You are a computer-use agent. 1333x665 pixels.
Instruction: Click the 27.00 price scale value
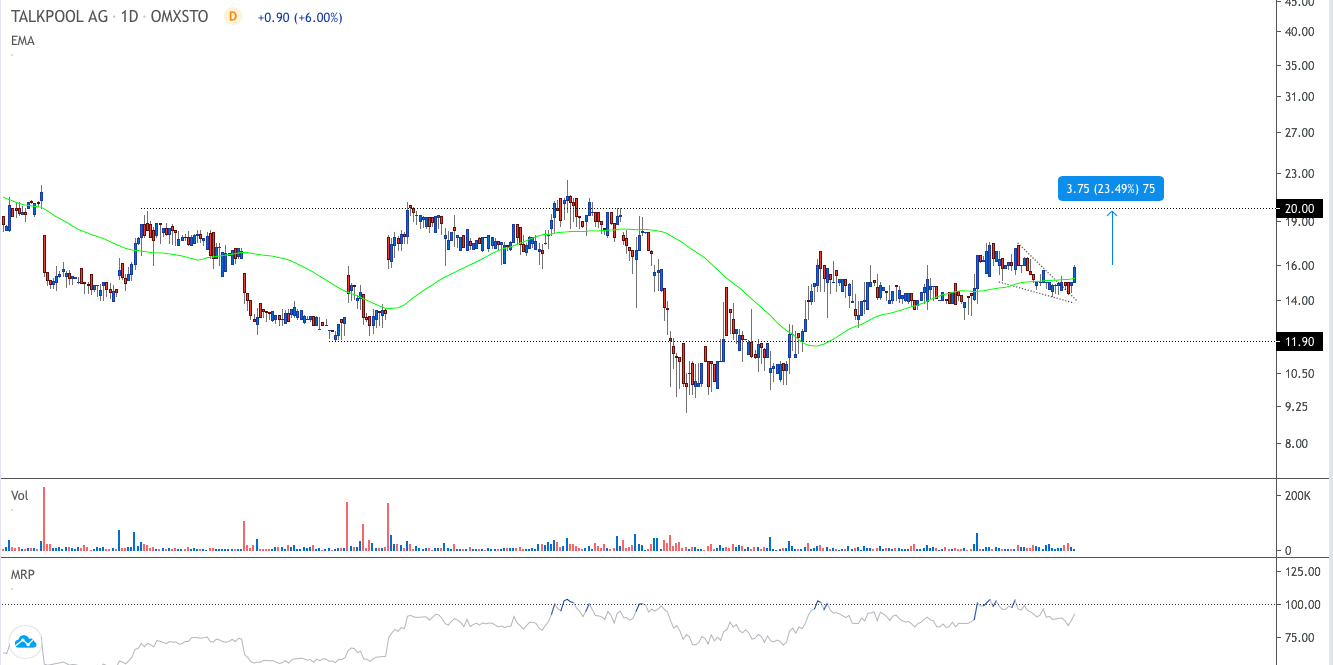[x=1300, y=133]
